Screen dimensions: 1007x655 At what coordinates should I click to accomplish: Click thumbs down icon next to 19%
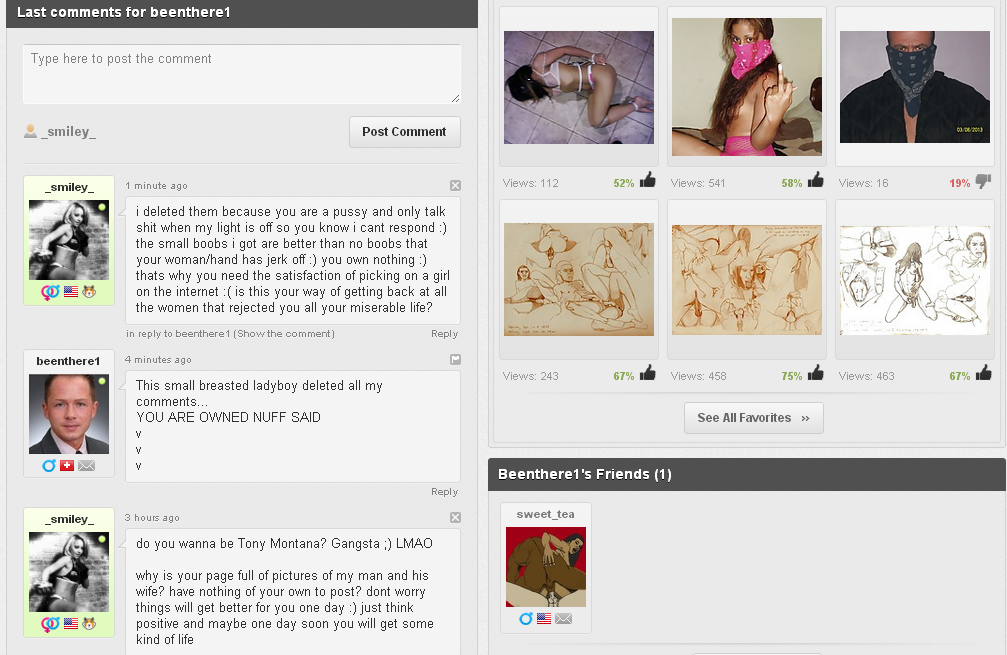tap(983, 181)
